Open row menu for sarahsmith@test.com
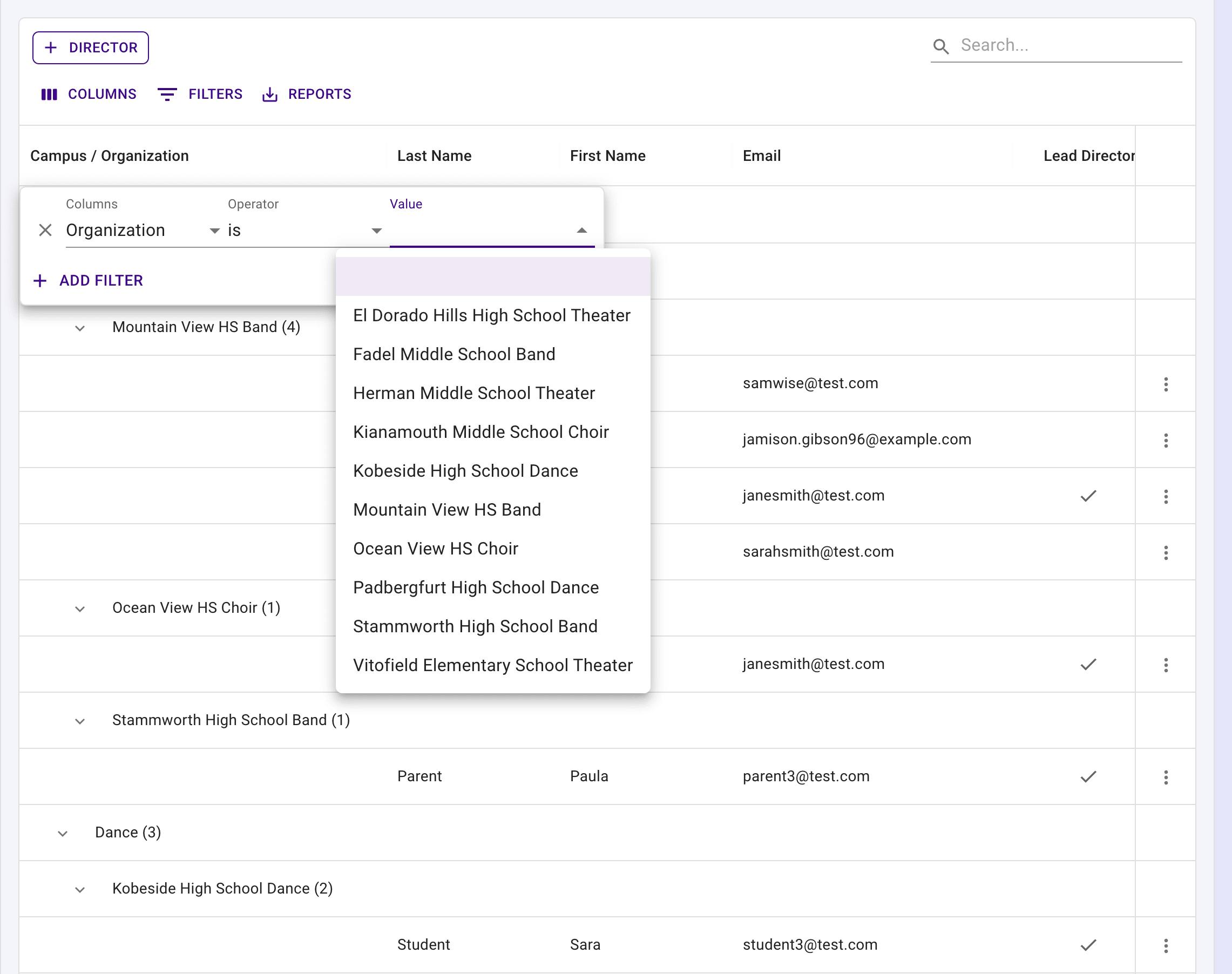This screenshot has width=1232, height=974. point(1166,552)
